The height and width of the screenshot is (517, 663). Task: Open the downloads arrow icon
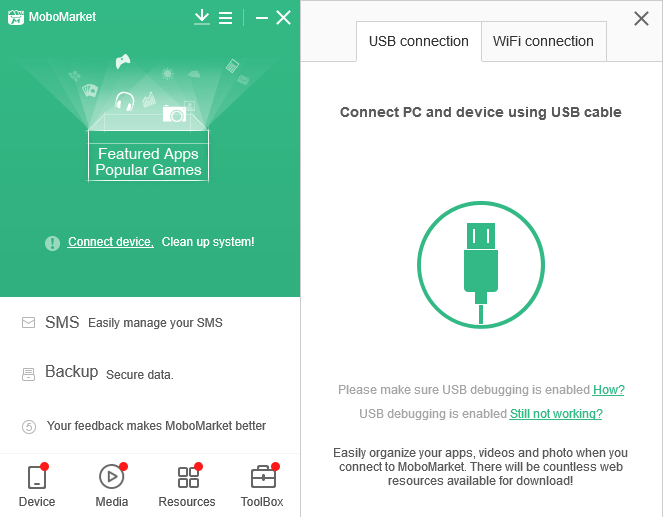pos(202,17)
